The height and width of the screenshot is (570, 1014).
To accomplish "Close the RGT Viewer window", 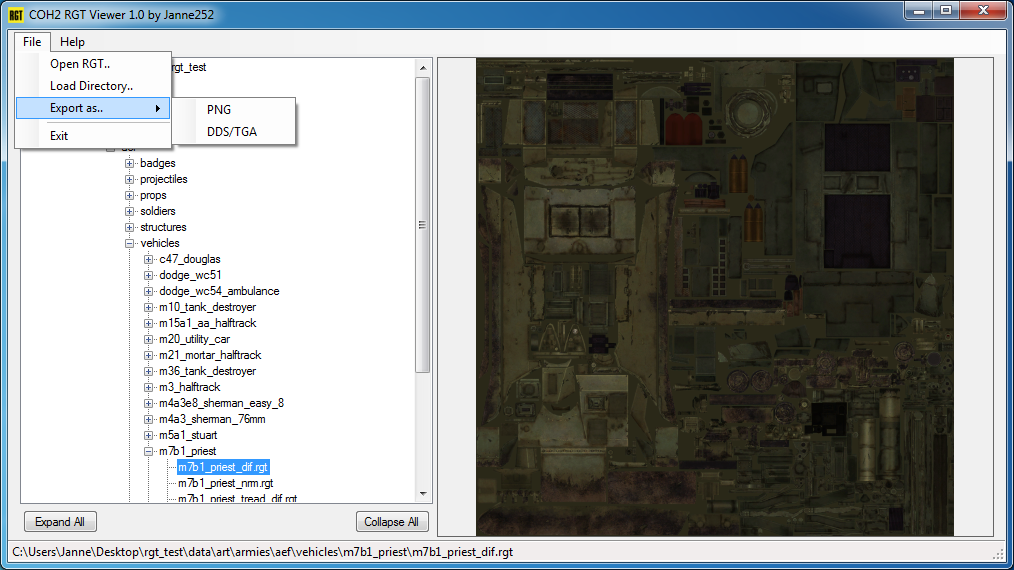I will click(x=983, y=11).
